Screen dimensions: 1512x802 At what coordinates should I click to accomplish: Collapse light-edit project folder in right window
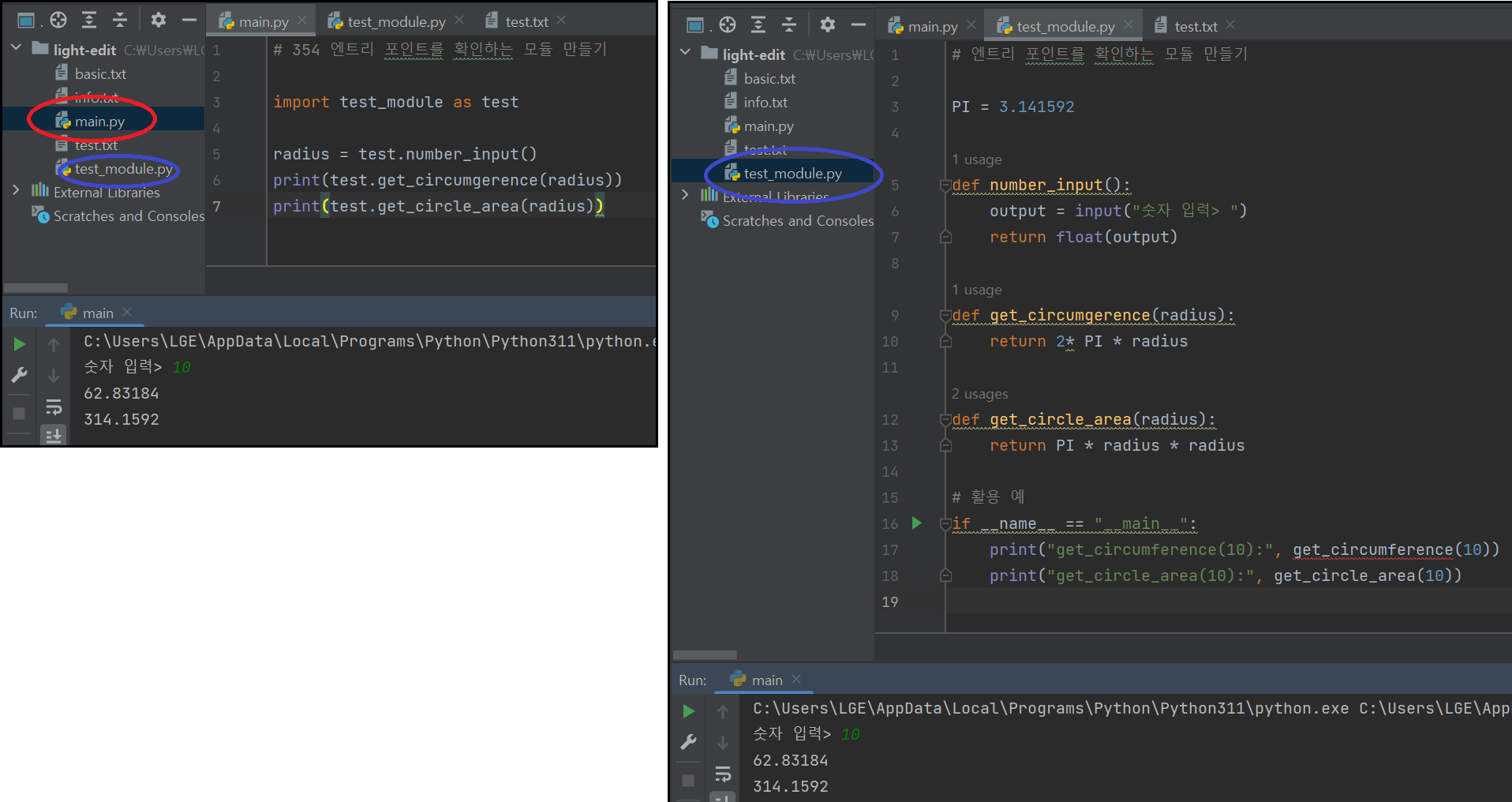pos(685,53)
